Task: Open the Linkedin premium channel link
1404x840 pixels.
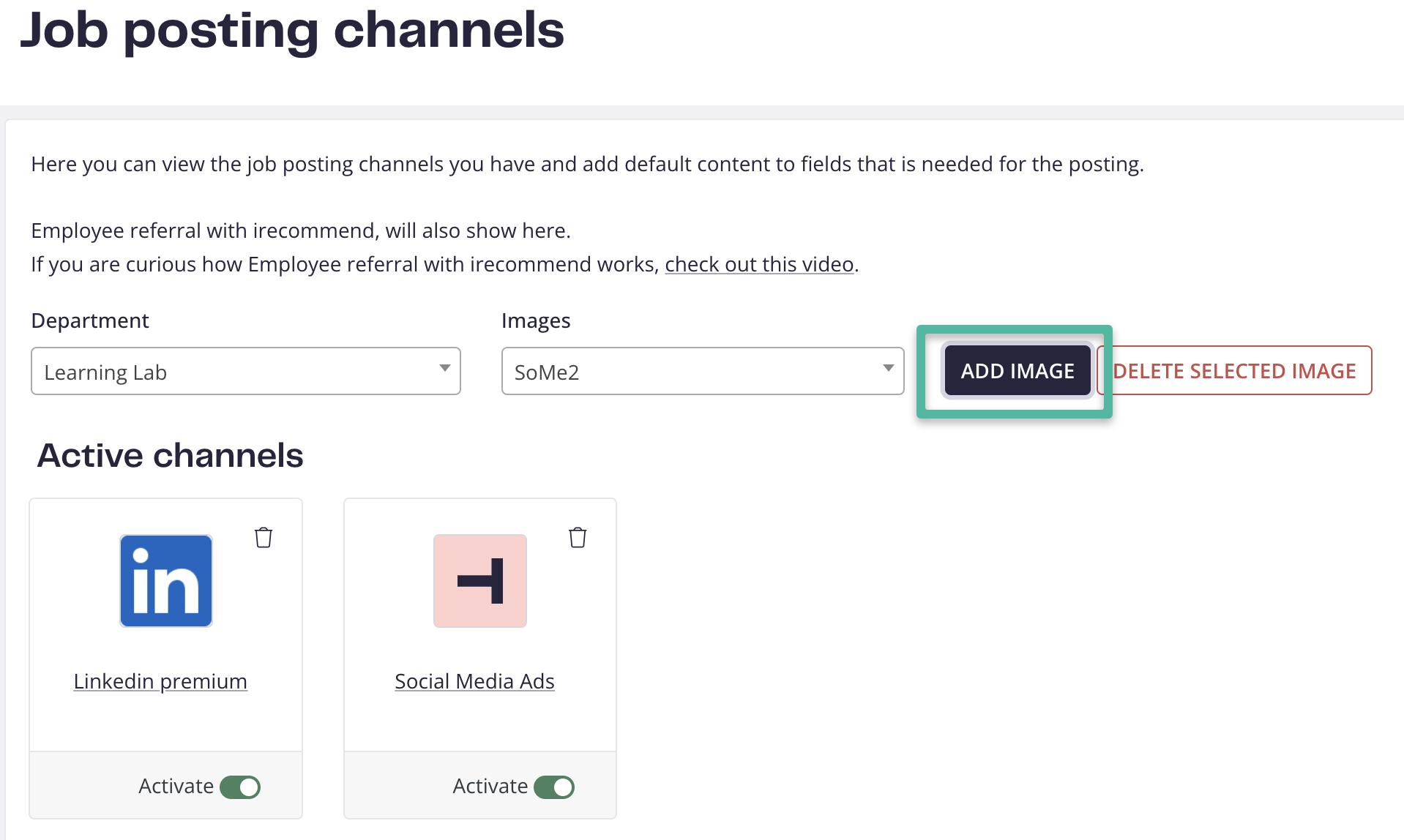Action: coord(160,681)
